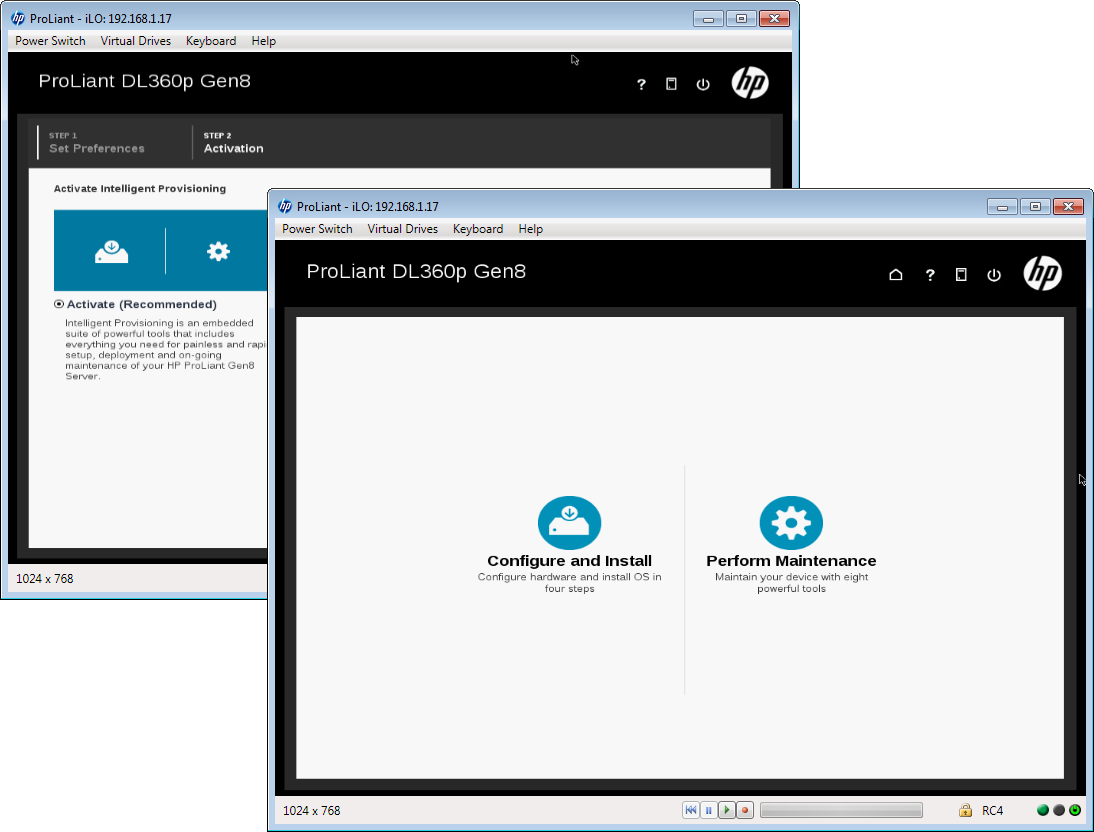Open Perform Maintenance gear icon

click(x=791, y=522)
